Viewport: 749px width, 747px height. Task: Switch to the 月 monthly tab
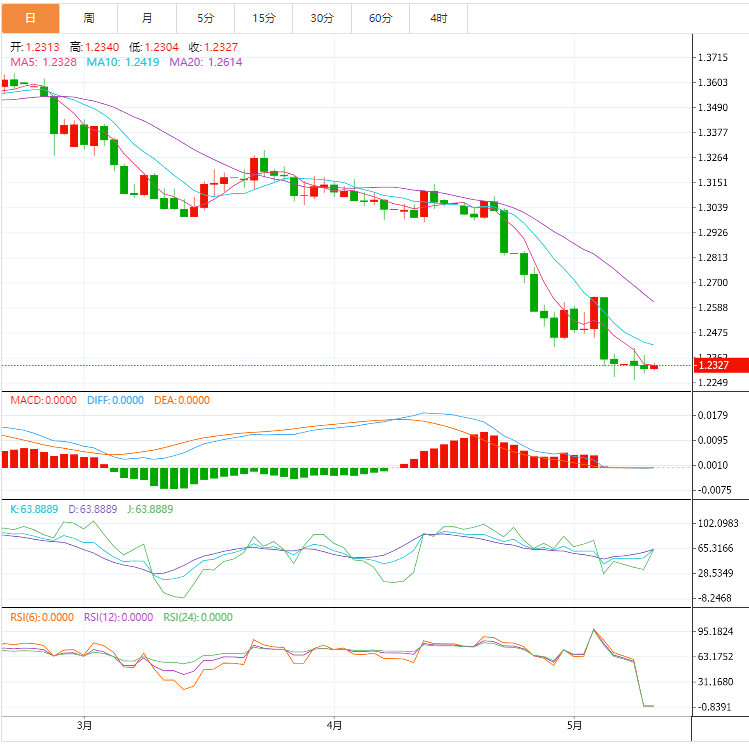click(x=147, y=18)
